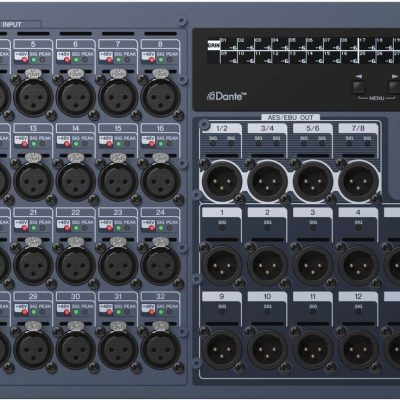Click the red +48V LED on input 14
This screenshot has width=400, height=400.
(x=67, y=144)
